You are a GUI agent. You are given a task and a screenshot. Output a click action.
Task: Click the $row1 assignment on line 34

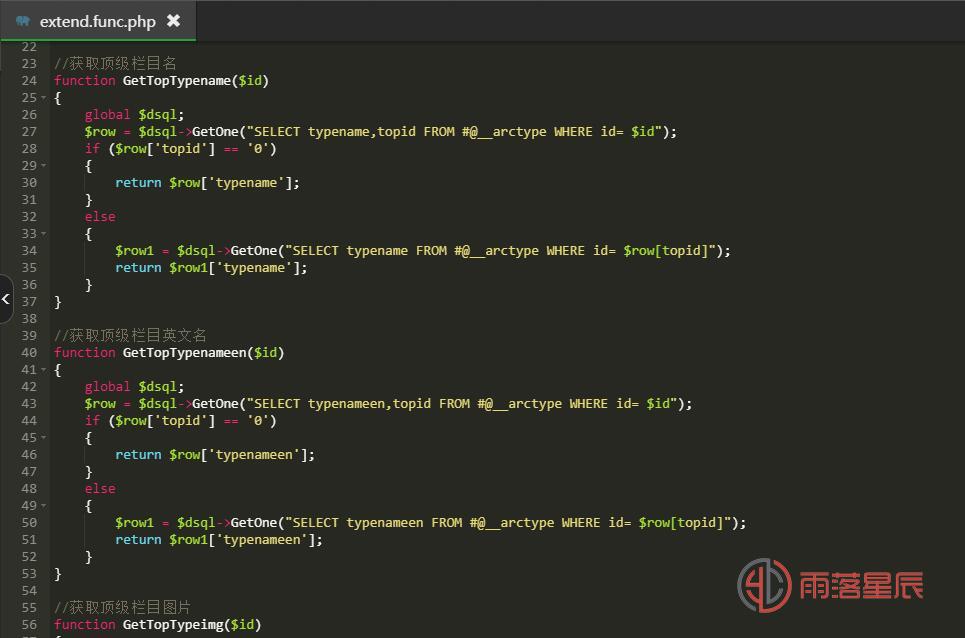(423, 250)
